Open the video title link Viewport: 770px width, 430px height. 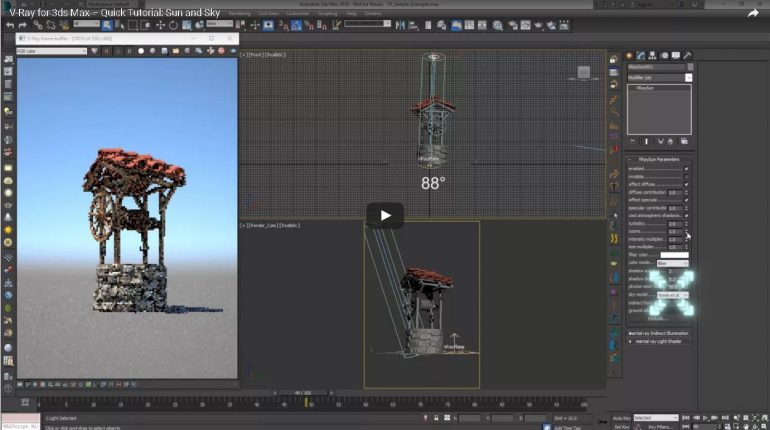coord(114,12)
